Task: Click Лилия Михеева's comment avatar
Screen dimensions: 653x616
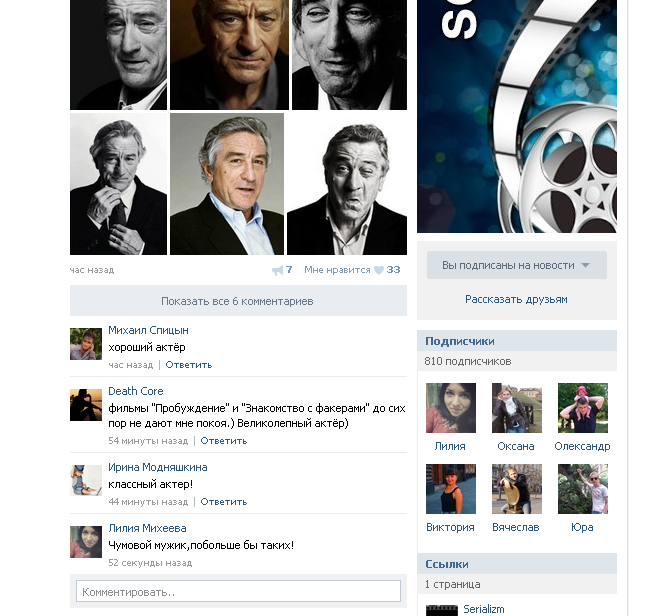Action: [86, 542]
